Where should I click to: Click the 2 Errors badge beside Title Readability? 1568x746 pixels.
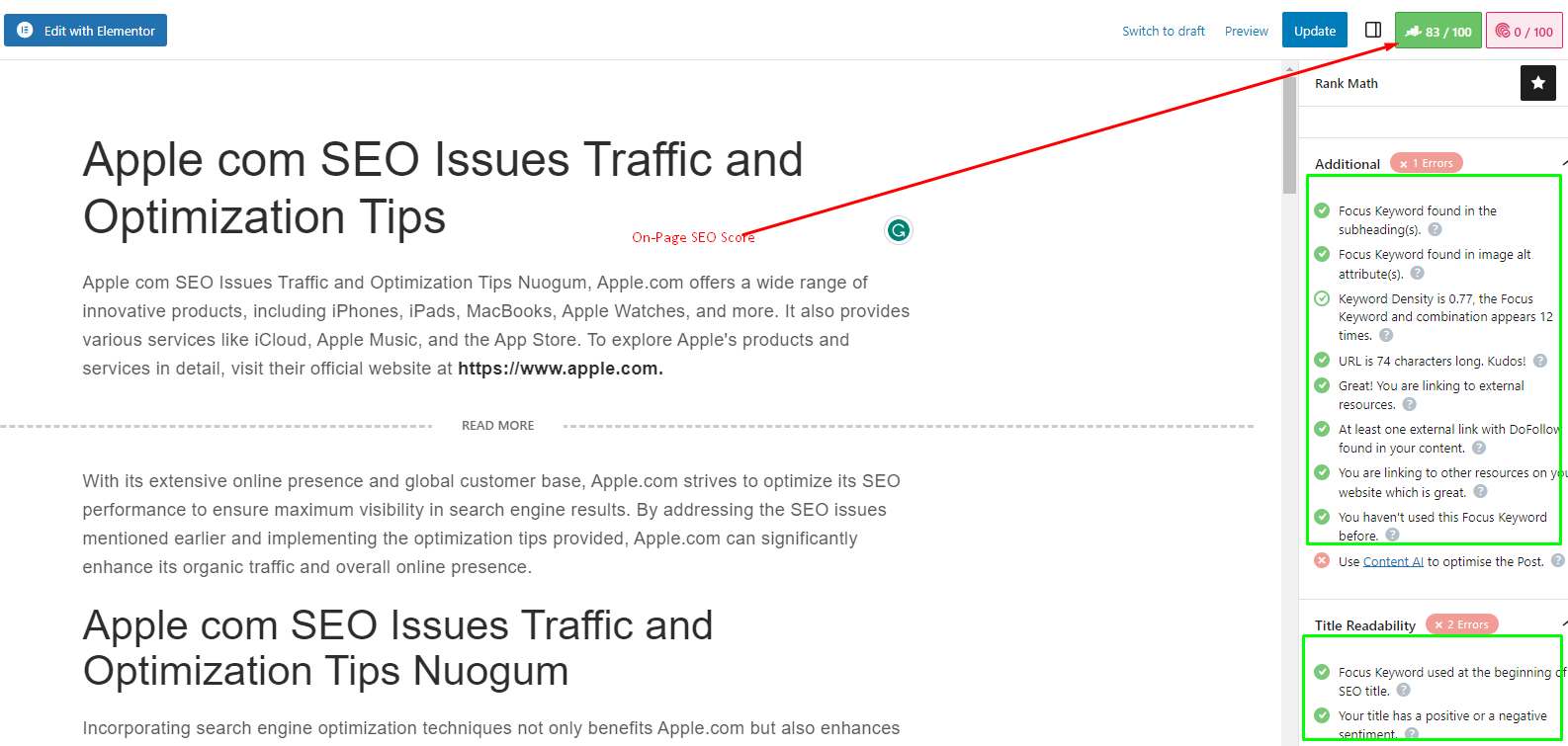1462,624
